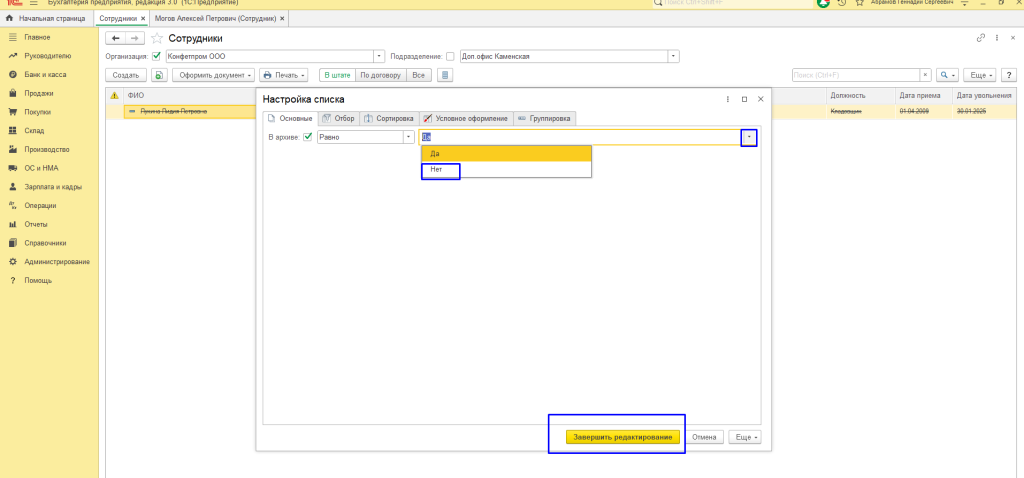Switch to the Отбор tab

(338, 118)
